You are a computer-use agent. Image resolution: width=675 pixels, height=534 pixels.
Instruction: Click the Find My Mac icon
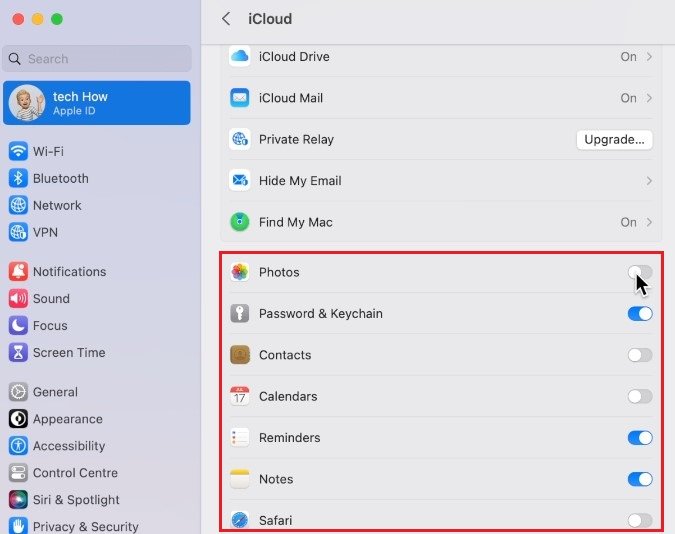[240, 222]
